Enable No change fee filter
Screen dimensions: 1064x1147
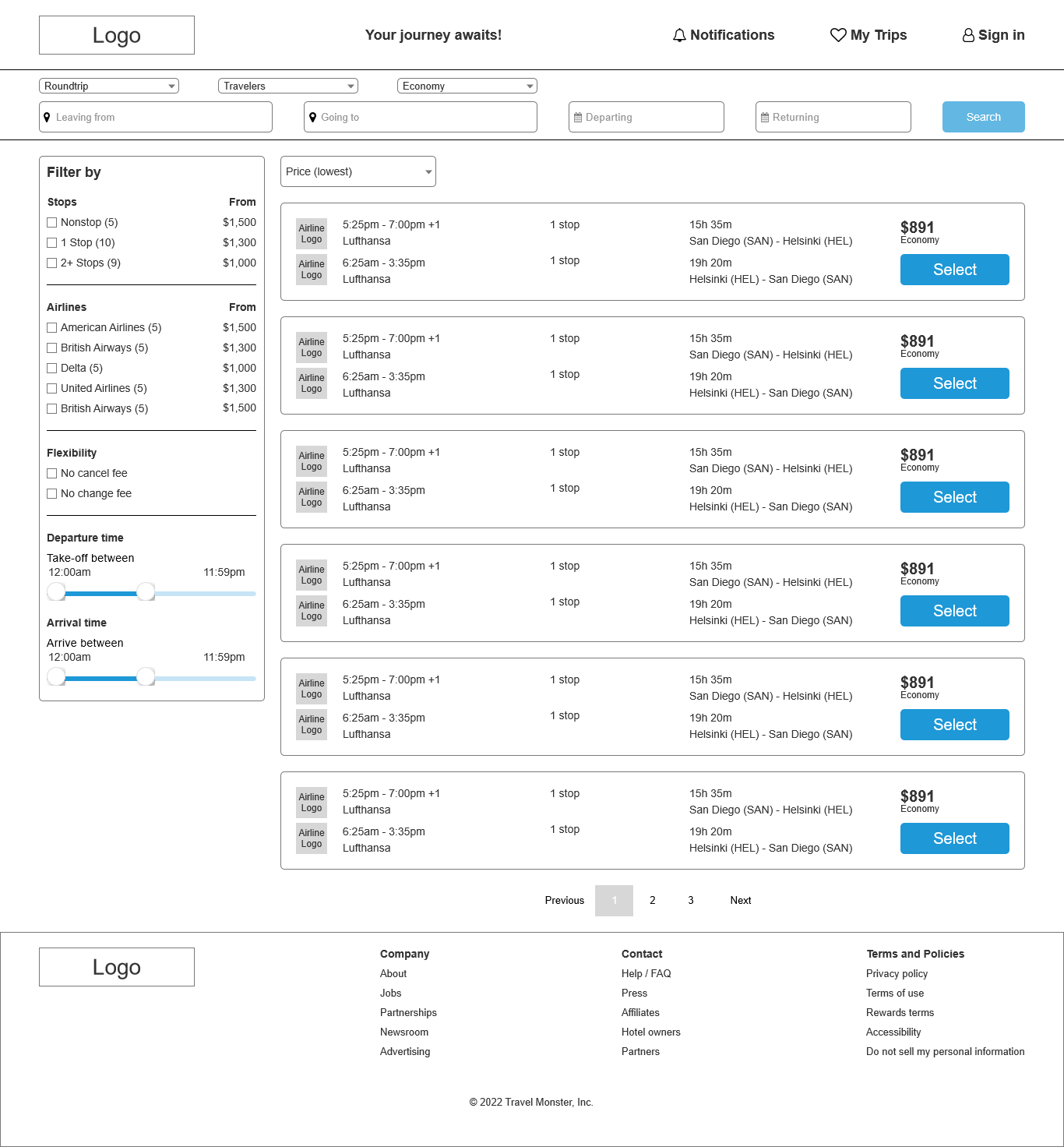(x=52, y=493)
